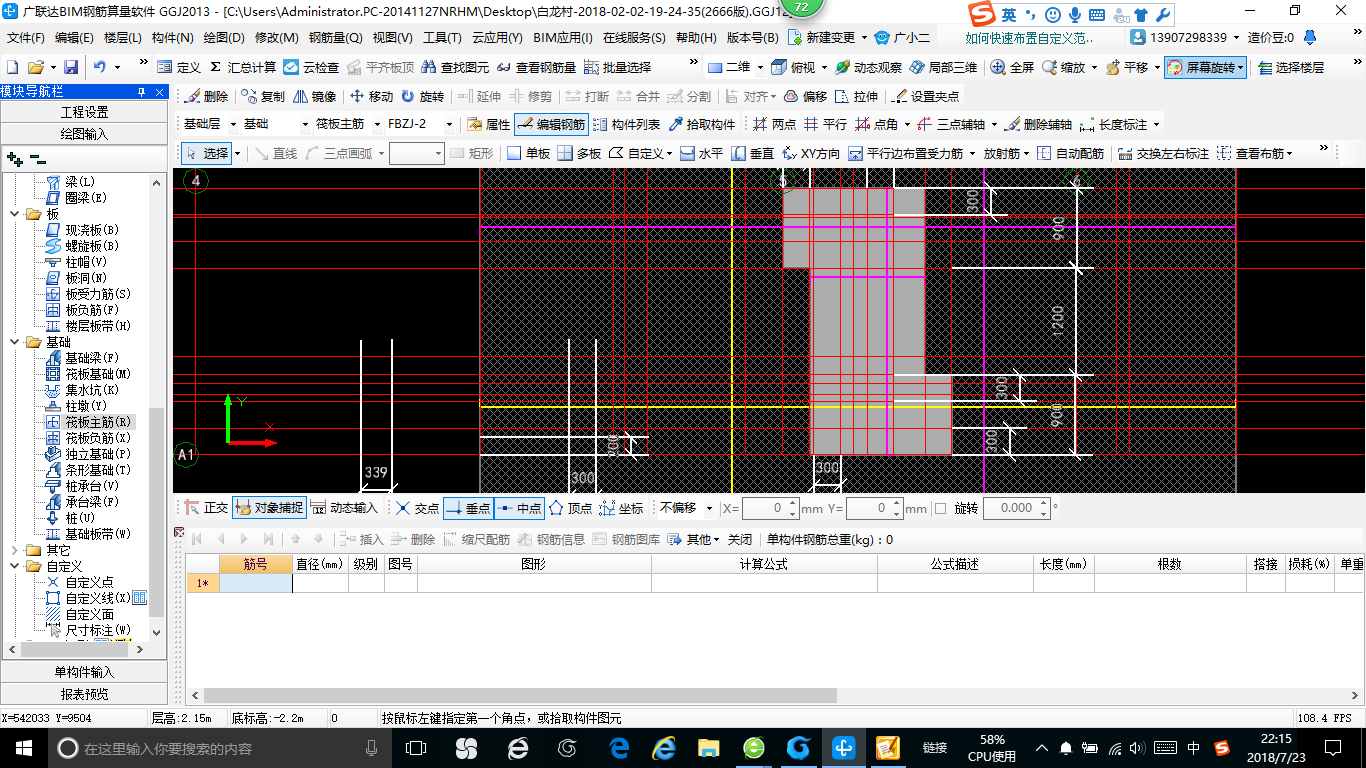
Task: Open 构件列表 component list
Action: tap(627, 124)
